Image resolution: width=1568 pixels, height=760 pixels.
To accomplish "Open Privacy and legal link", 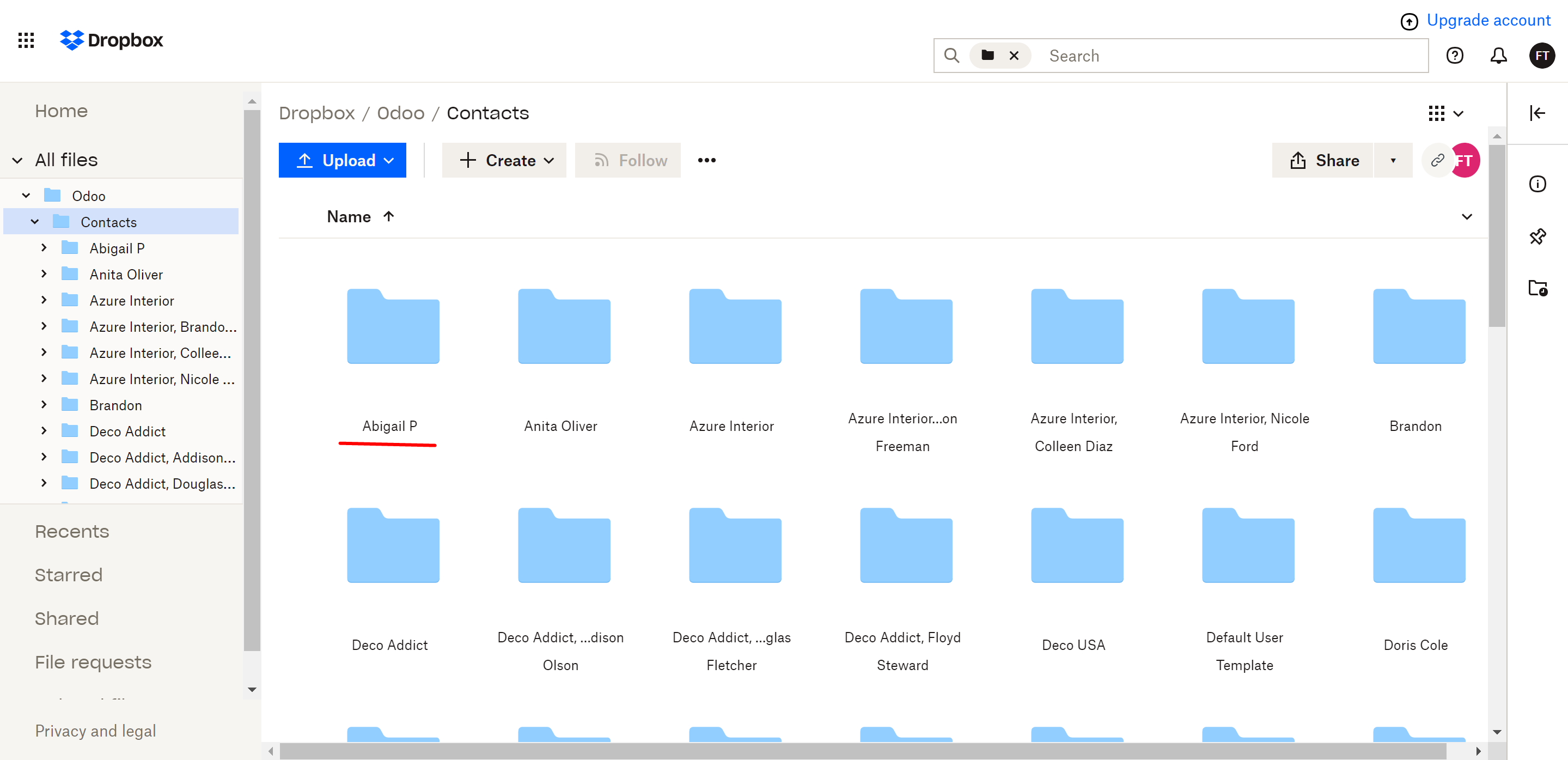I will 95,731.
